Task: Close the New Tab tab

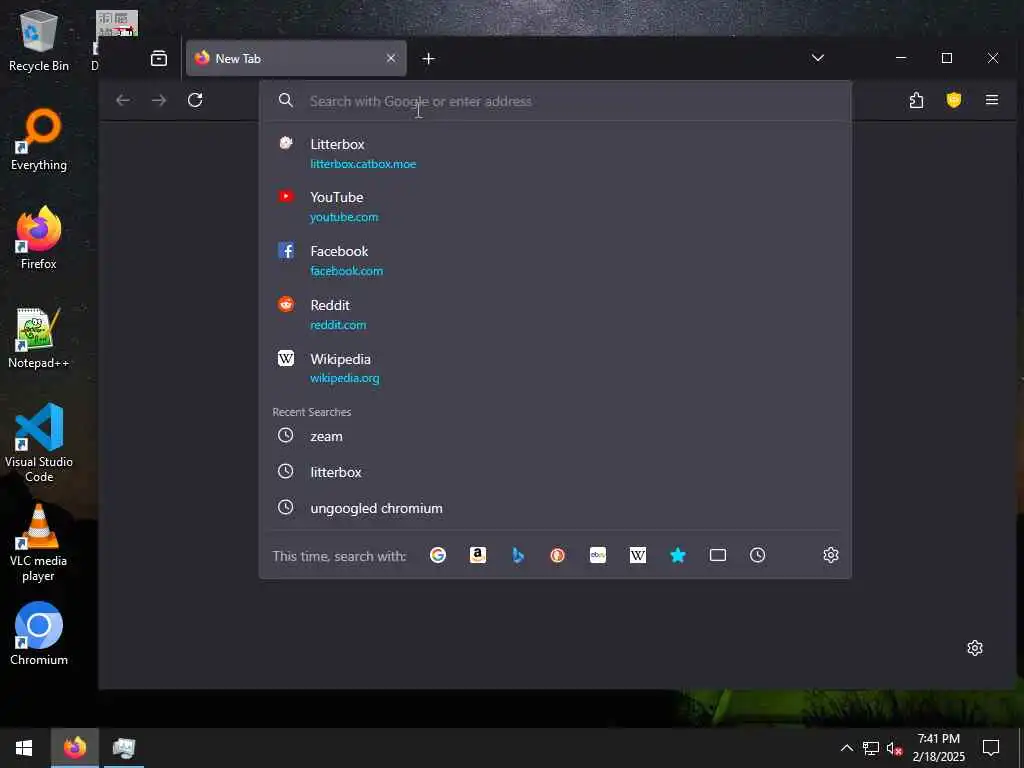Action: (391, 58)
